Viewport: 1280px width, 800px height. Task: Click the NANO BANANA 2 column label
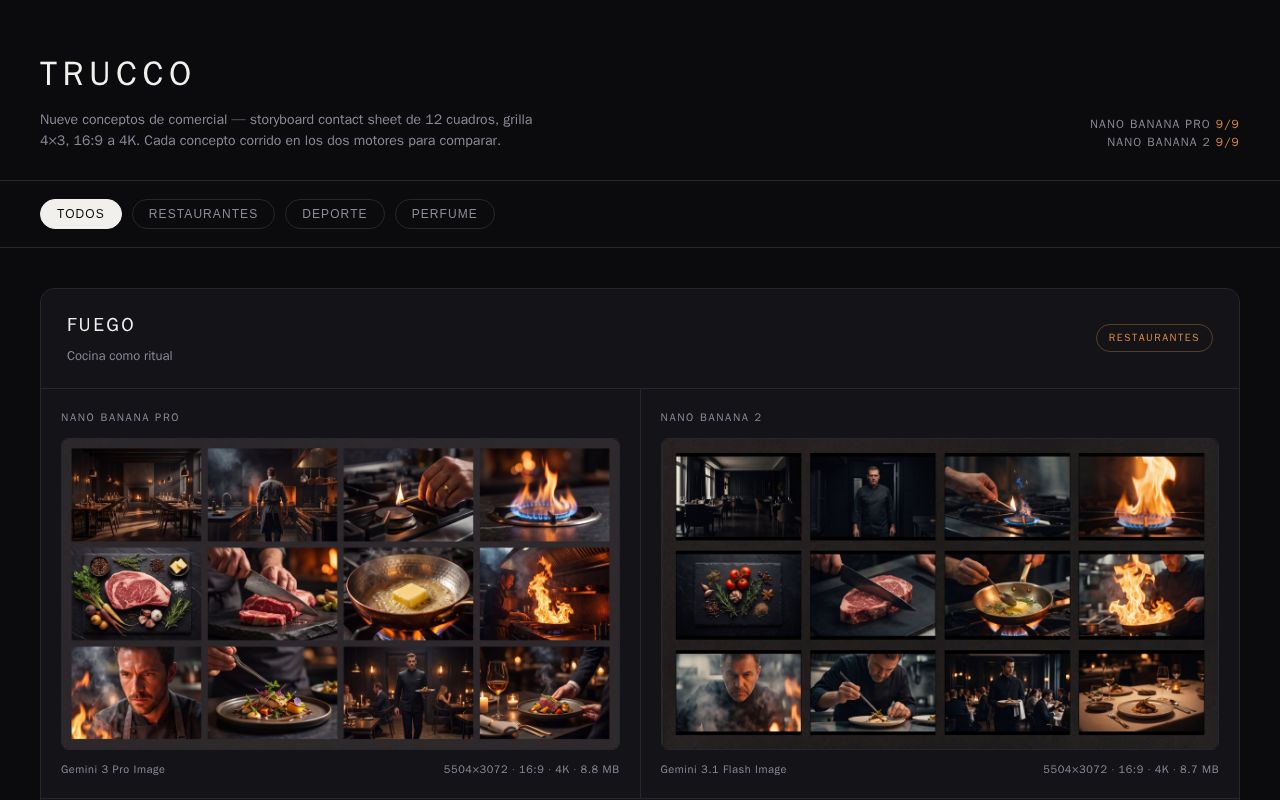[x=711, y=417]
